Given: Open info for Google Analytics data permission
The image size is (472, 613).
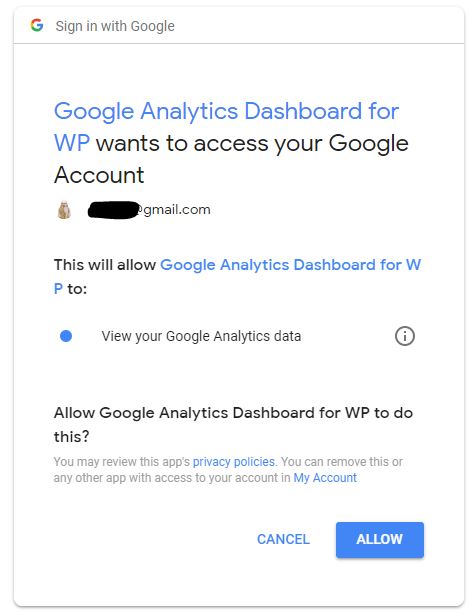Looking at the screenshot, I should click(404, 336).
